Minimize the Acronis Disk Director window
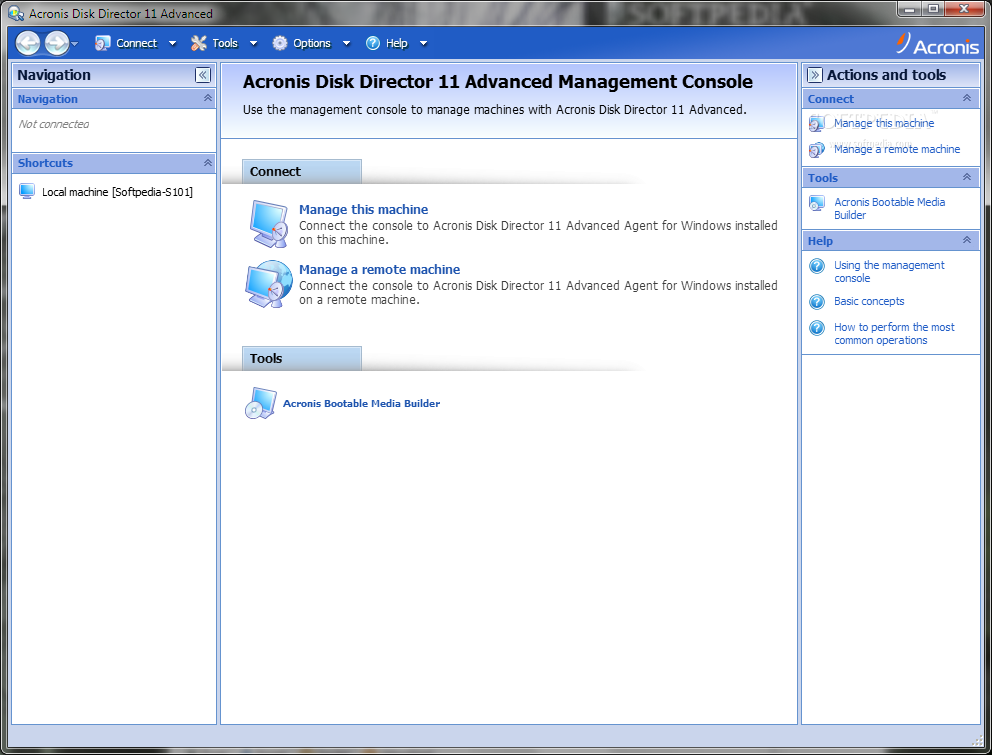The height and width of the screenshot is (755, 992). tap(909, 9)
